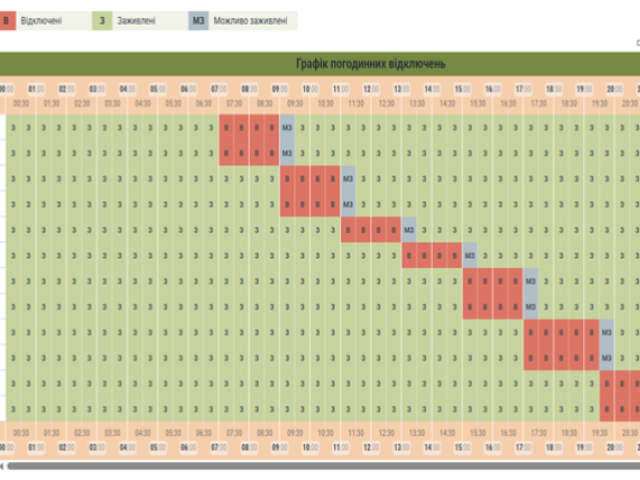This screenshot has height=480, width=640.
Task: Select the 07:00 hour in the upper time header
Action: pyautogui.click(x=218, y=89)
